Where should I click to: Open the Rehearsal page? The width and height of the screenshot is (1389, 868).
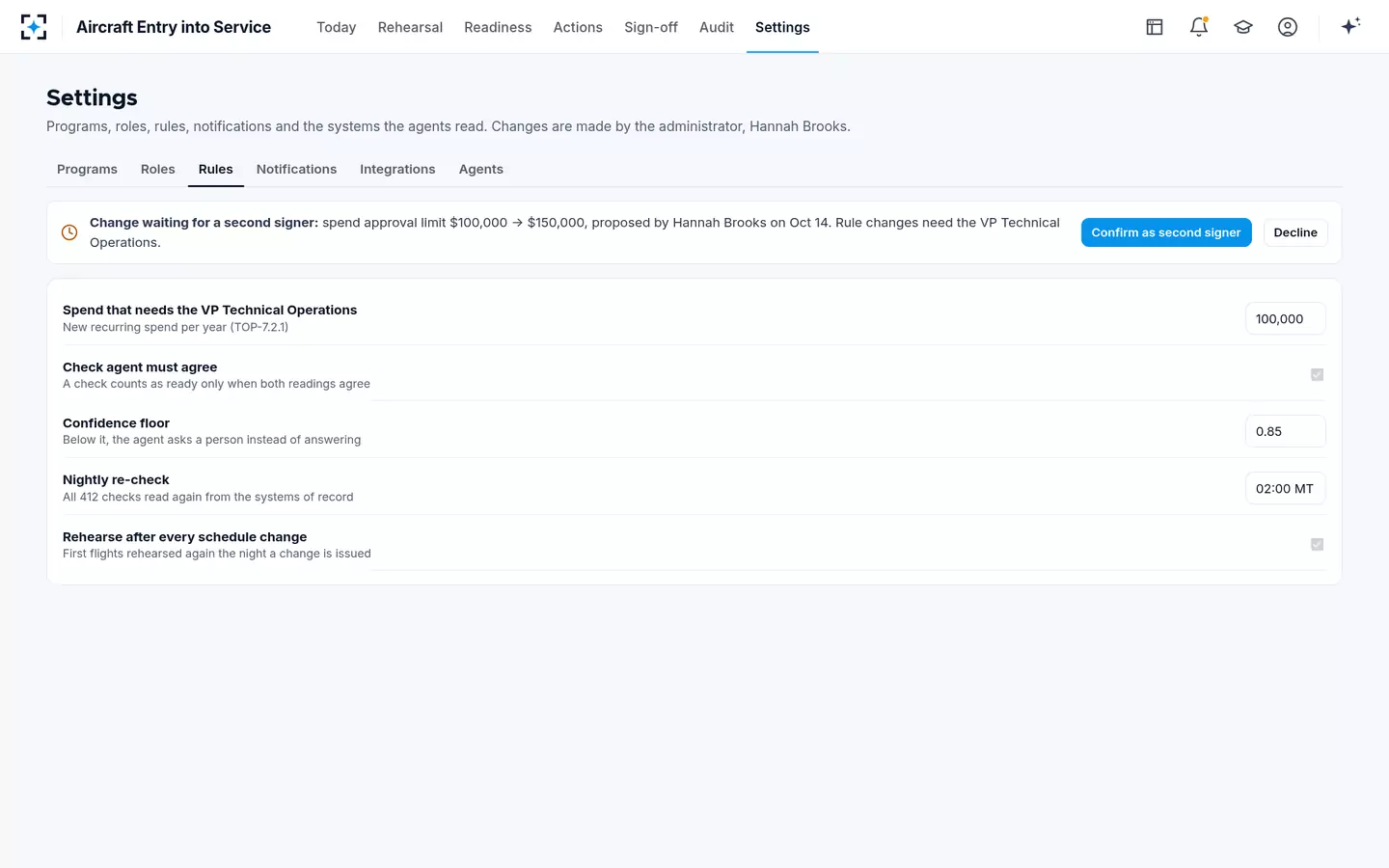pos(410,27)
